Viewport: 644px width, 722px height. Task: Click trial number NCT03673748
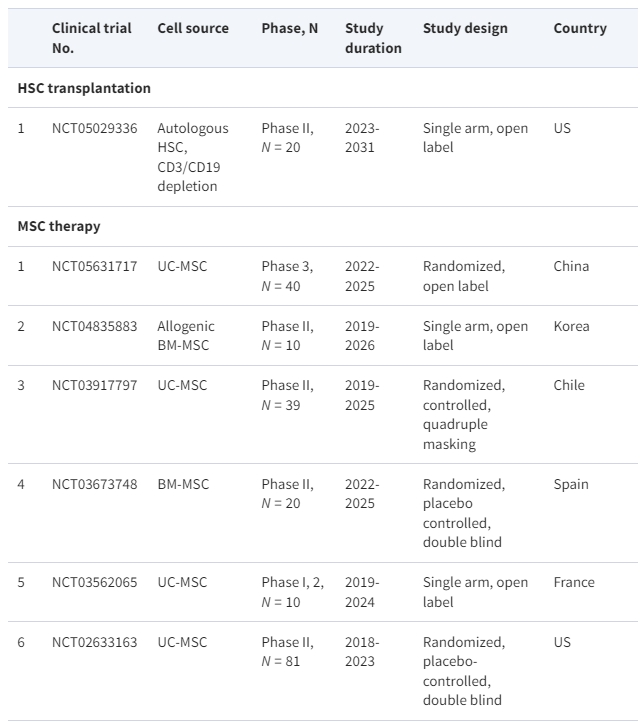click(95, 484)
